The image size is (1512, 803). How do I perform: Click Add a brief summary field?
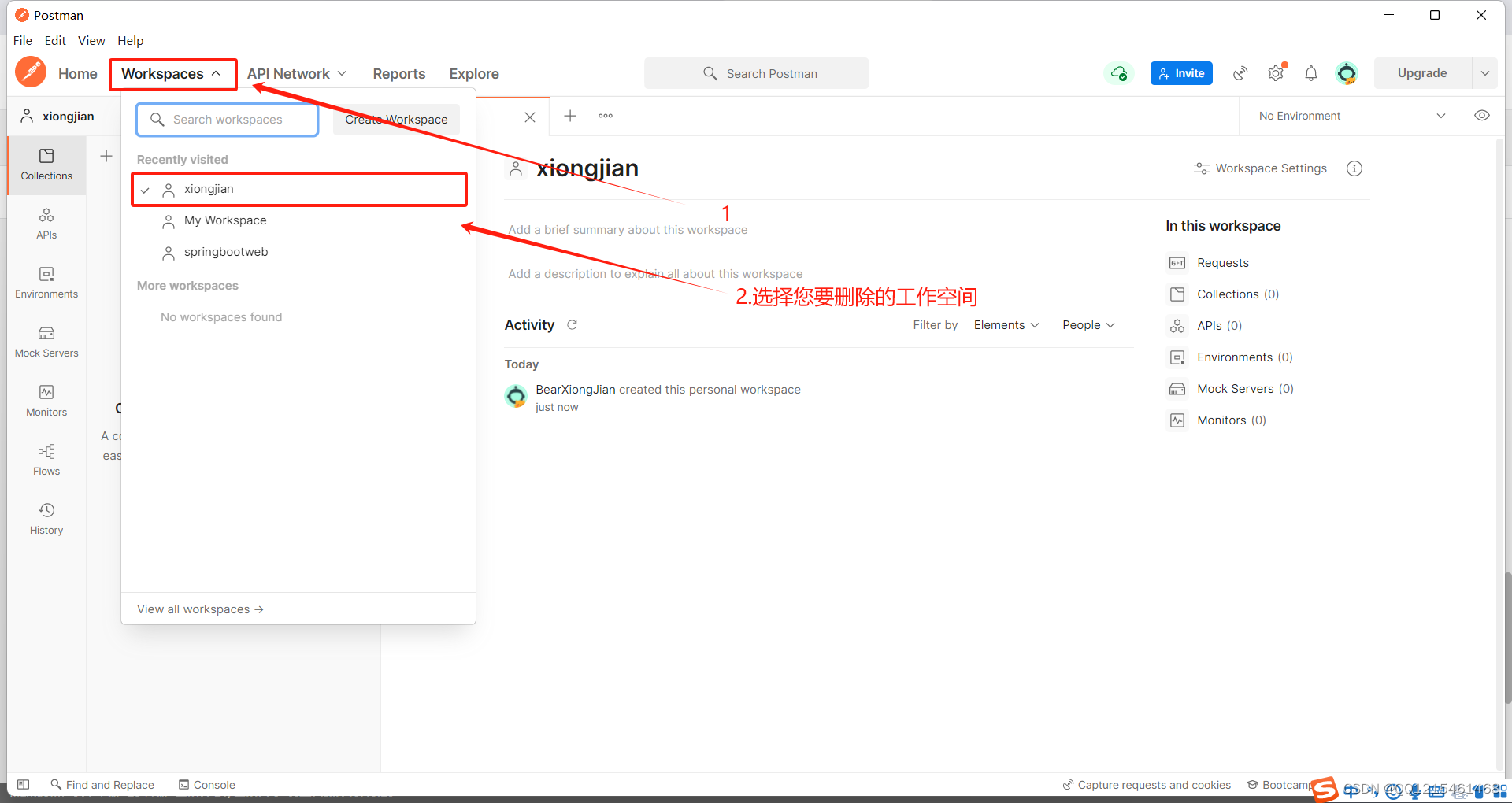click(x=628, y=230)
